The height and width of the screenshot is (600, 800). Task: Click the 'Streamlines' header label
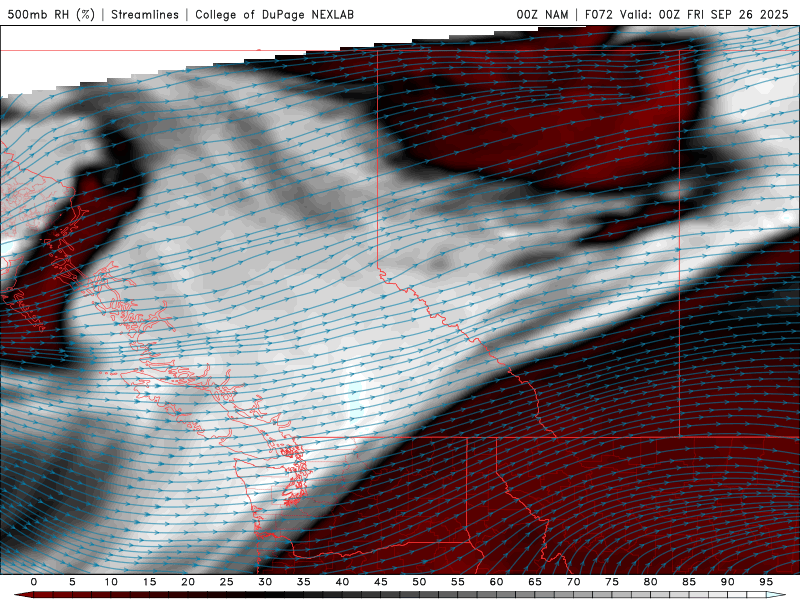click(145, 14)
